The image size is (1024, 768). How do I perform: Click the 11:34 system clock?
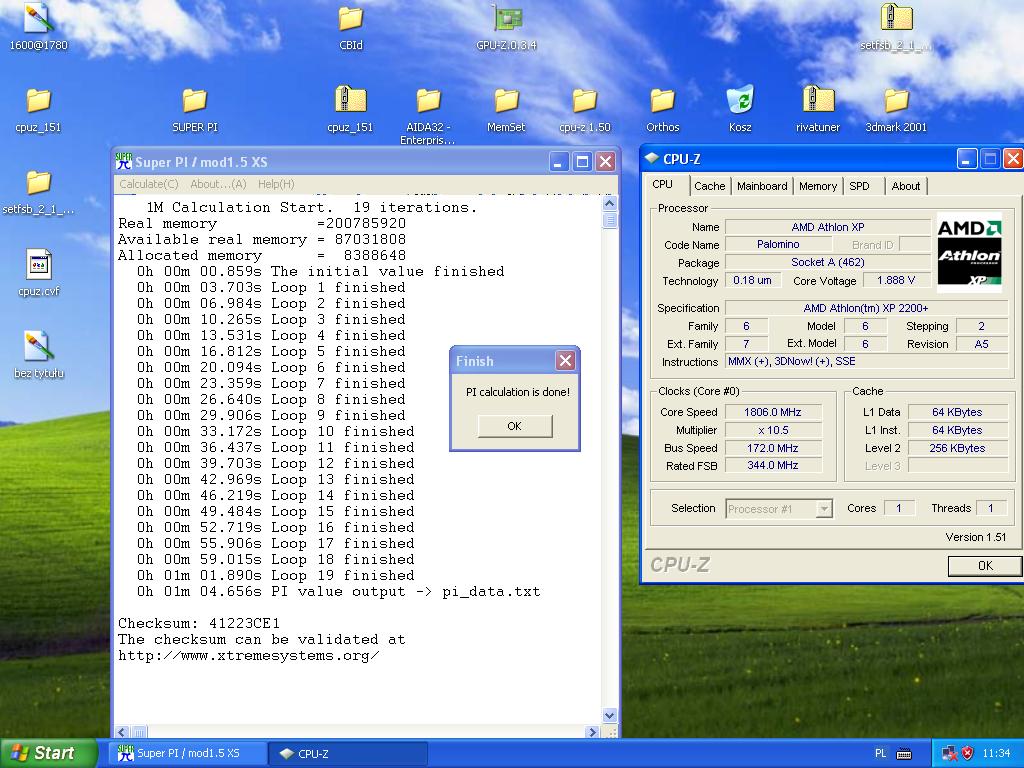pyautogui.click(x=997, y=754)
